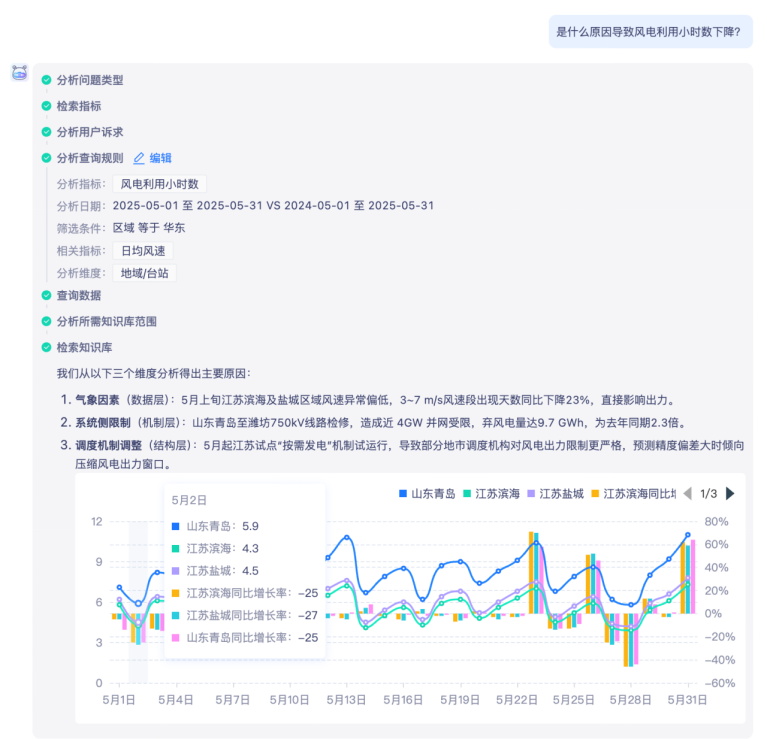Click the 地域/台站 dimension tag
The width and height of the screenshot is (767, 739).
click(x=144, y=273)
